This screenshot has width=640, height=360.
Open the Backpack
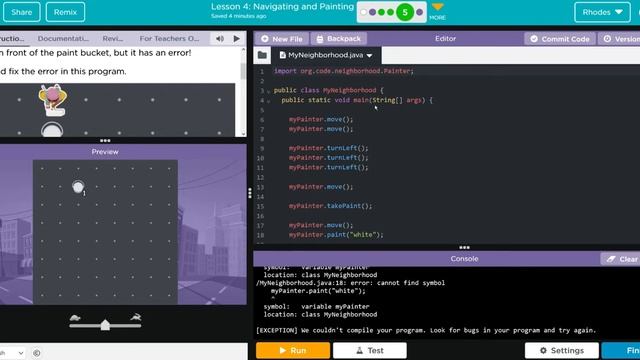[x=339, y=39]
